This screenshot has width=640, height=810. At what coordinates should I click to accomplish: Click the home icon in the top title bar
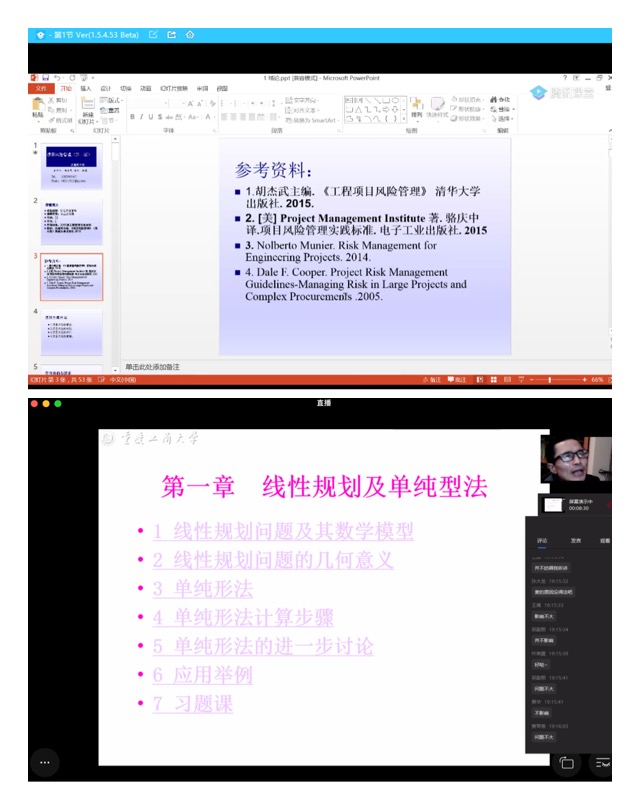pos(190,34)
